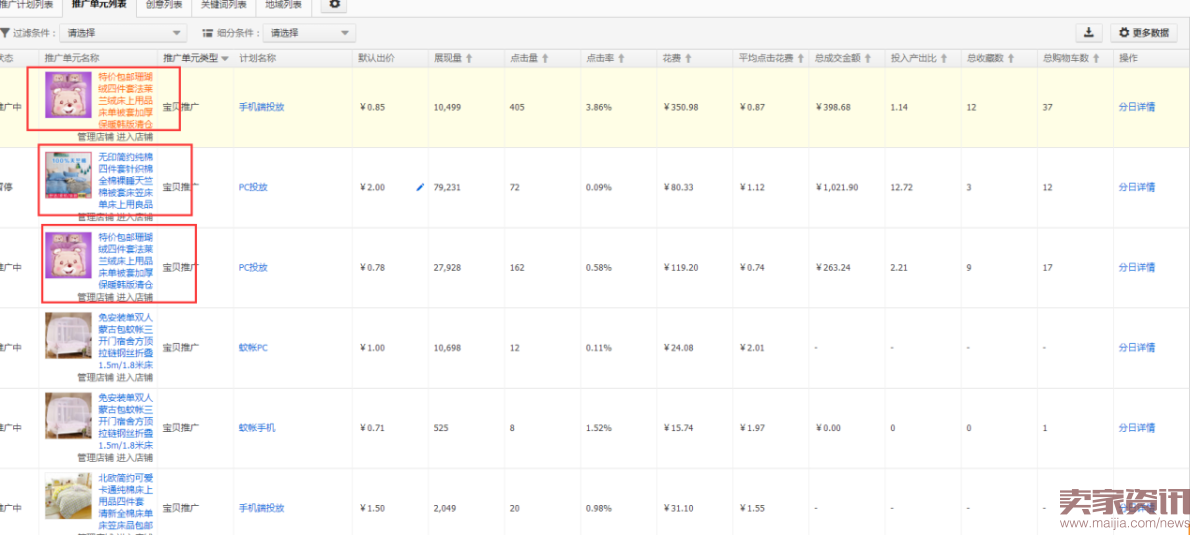Select the ¥1,021.90 transaction amount
1190x535 pixels.
pos(837,187)
